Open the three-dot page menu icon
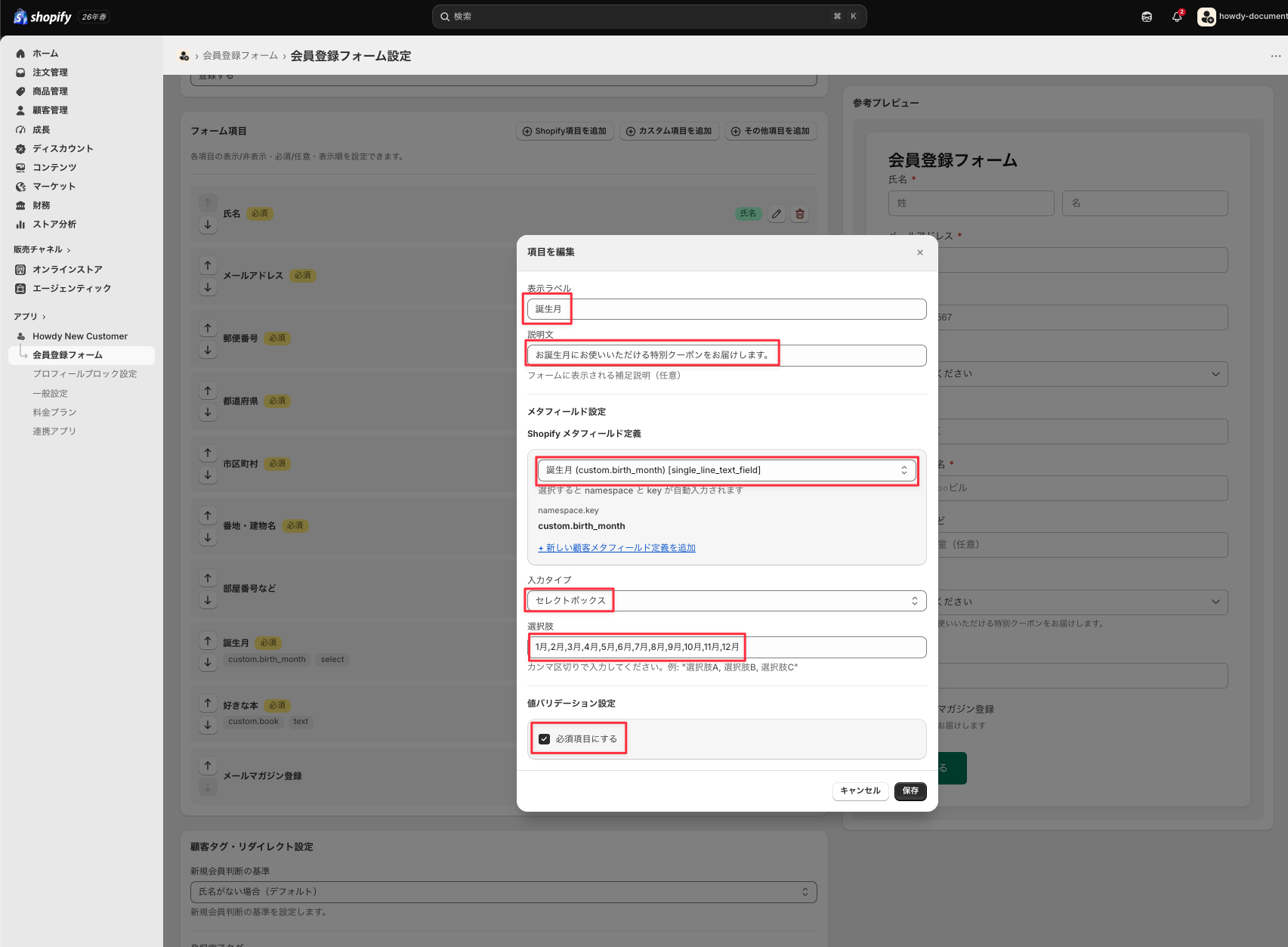Image resolution: width=1288 pixels, height=947 pixels. click(1275, 56)
